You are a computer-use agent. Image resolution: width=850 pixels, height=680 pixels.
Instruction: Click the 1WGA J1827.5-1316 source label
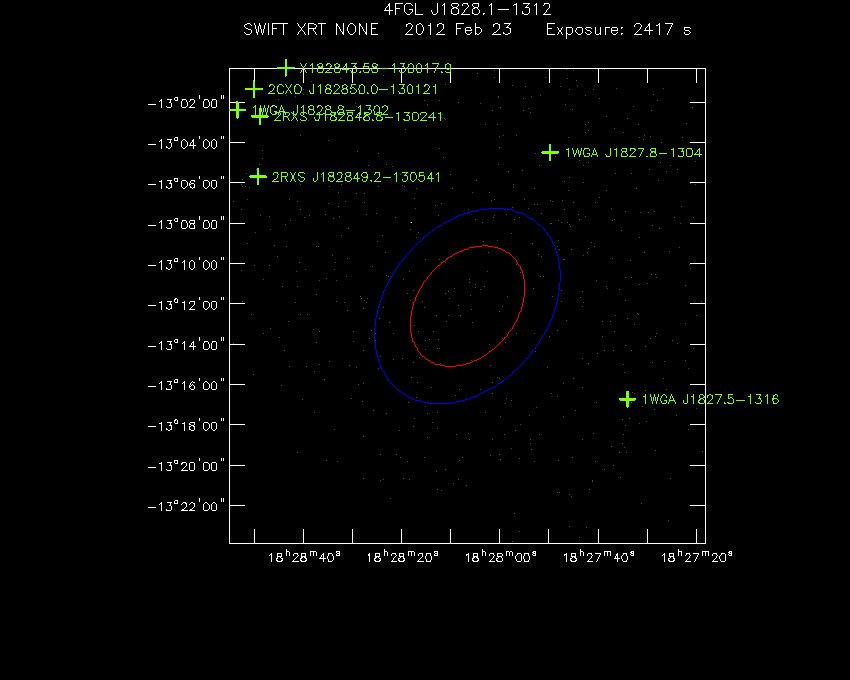point(711,400)
